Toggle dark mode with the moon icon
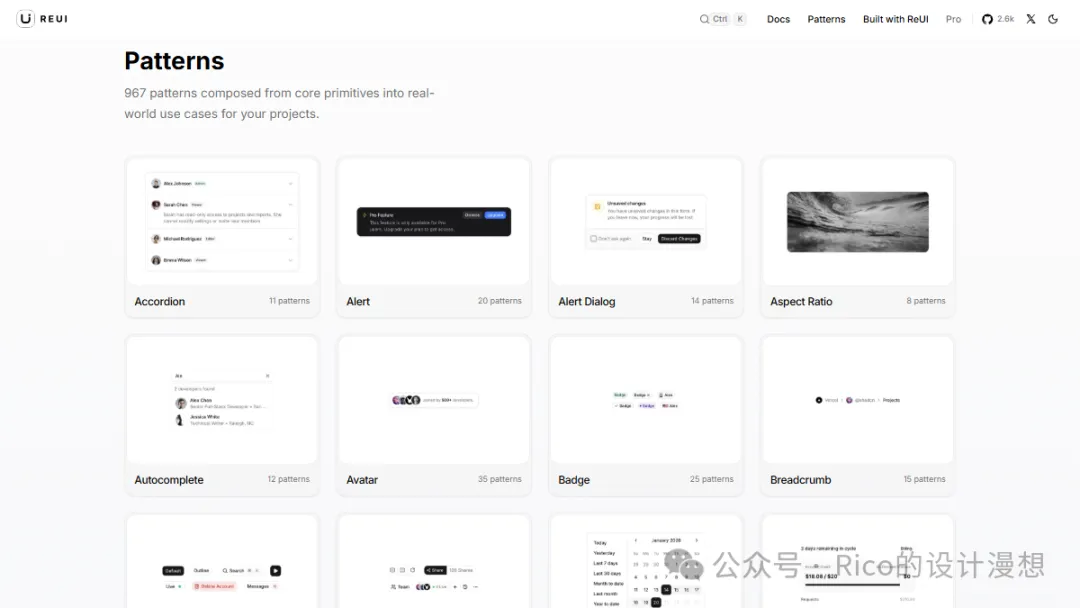The height and width of the screenshot is (608, 1080). [x=1053, y=19]
